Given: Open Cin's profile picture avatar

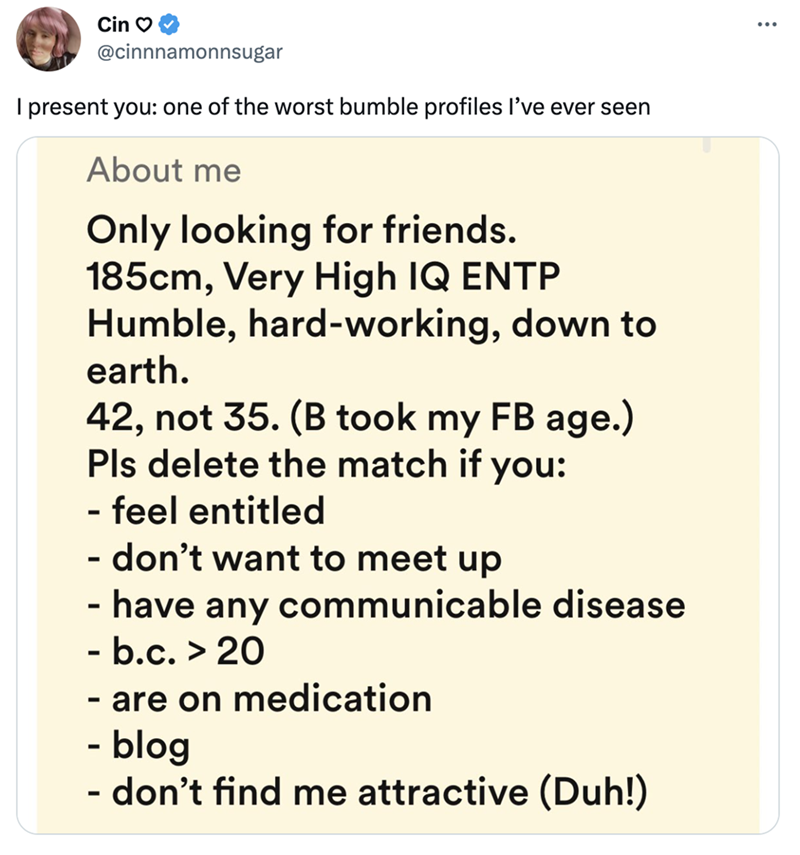Looking at the screenshot, I should 47,37.
